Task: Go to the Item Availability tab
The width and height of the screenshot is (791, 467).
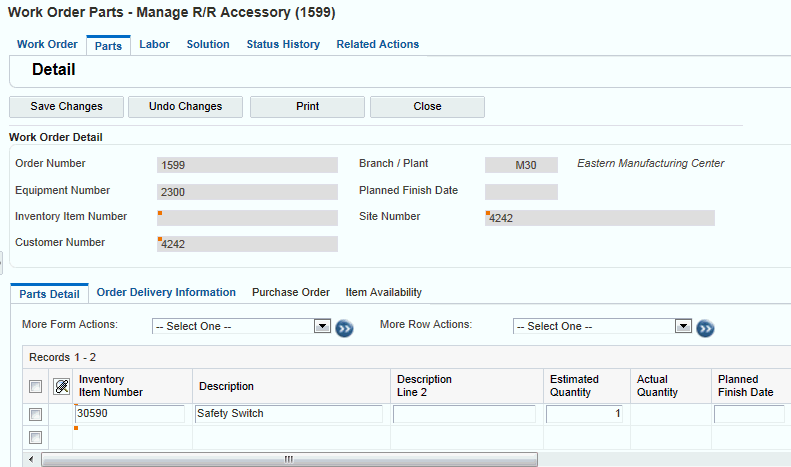Action: pos(383,292)
